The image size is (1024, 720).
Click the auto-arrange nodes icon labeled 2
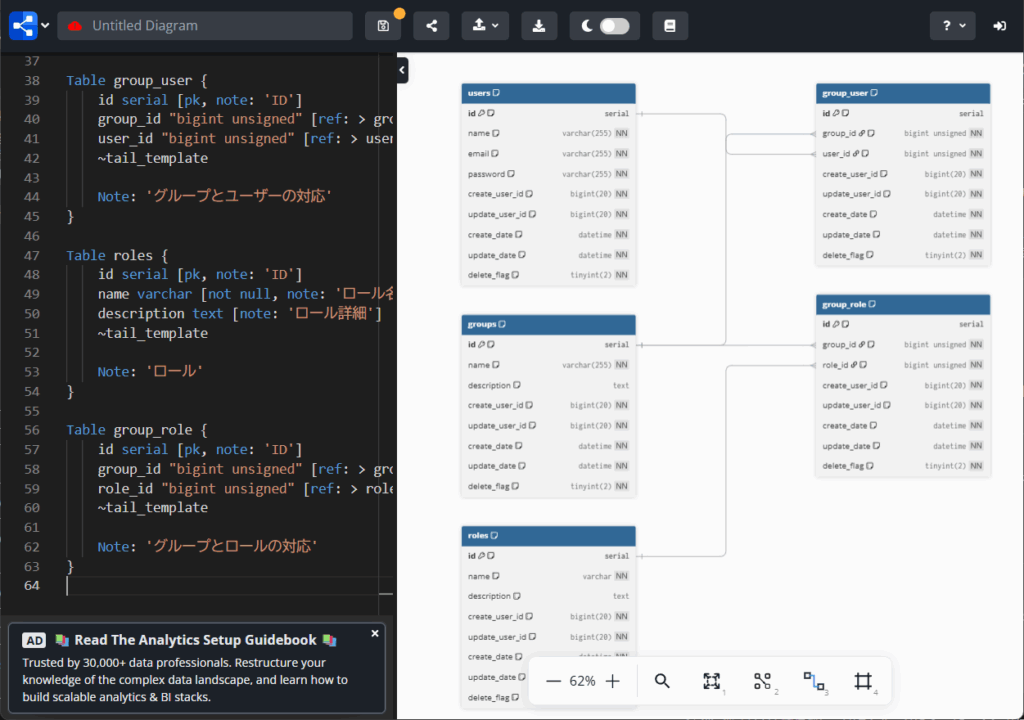pyautogui.click(x=762, y=681)
